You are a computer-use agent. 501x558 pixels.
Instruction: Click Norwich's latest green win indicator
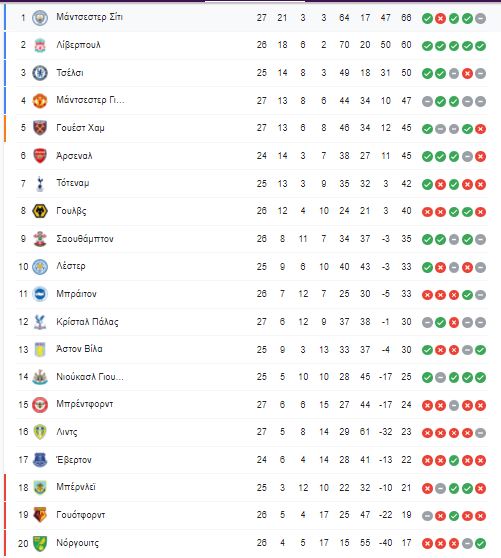[x=480, y=543]
